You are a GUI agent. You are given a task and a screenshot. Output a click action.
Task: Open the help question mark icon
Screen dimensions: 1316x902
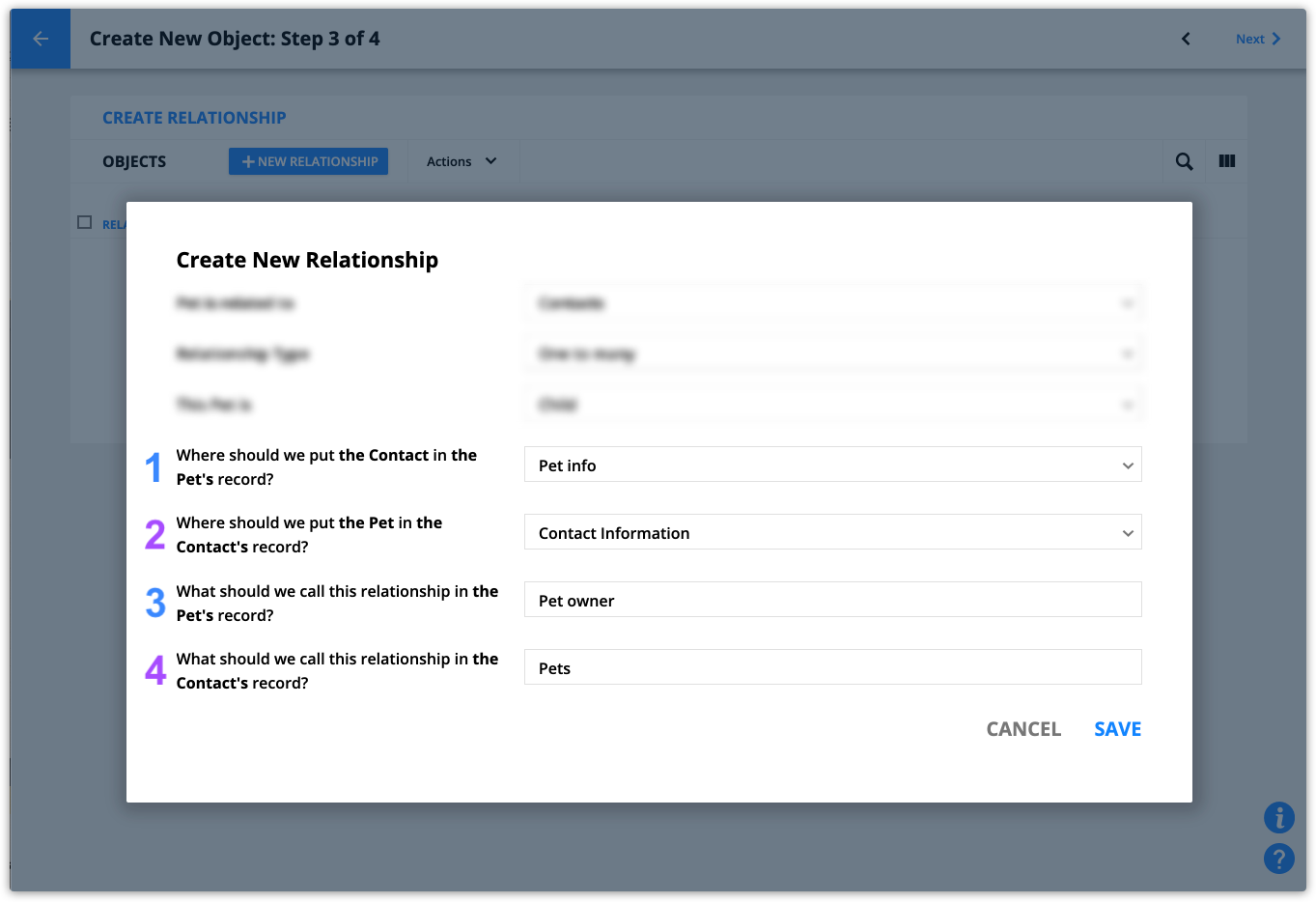[x=1279, y=858]
